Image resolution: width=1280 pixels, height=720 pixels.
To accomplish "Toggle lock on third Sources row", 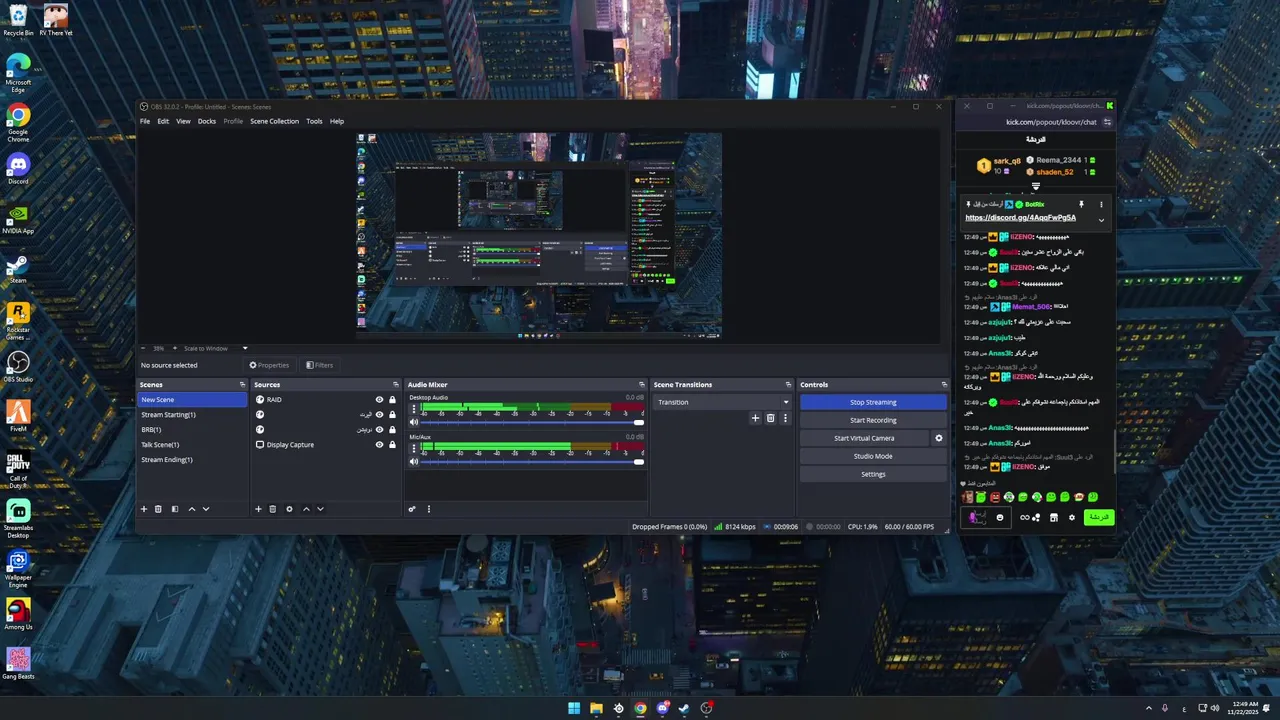I will (392, 430).
